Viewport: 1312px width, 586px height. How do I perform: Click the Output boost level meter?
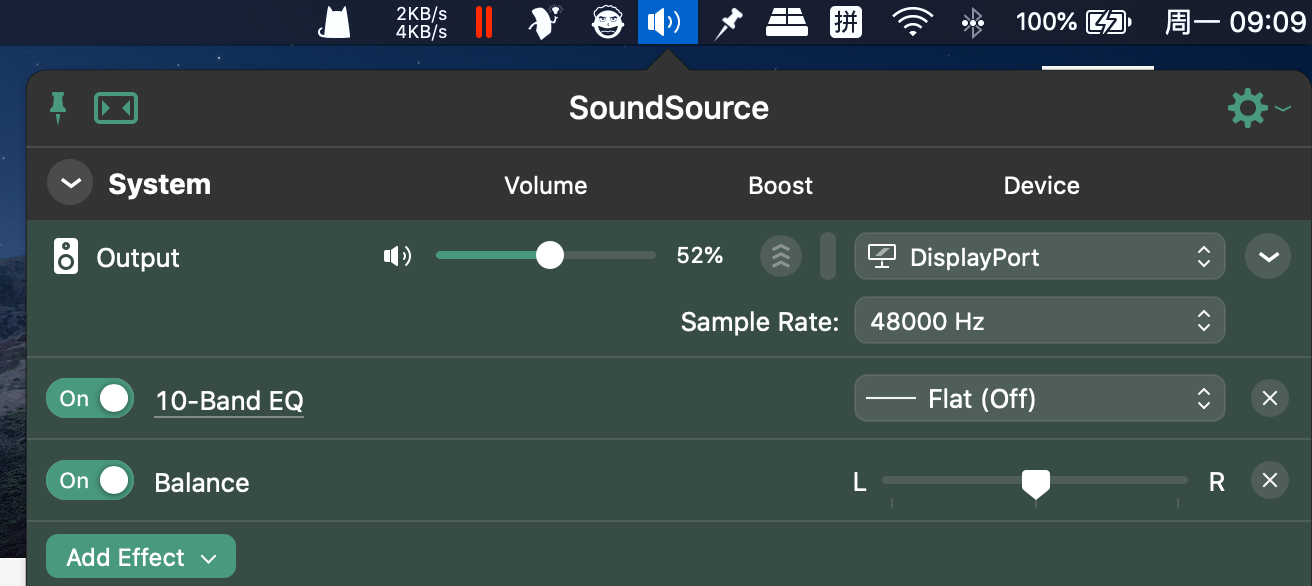[x=828, y=256]
